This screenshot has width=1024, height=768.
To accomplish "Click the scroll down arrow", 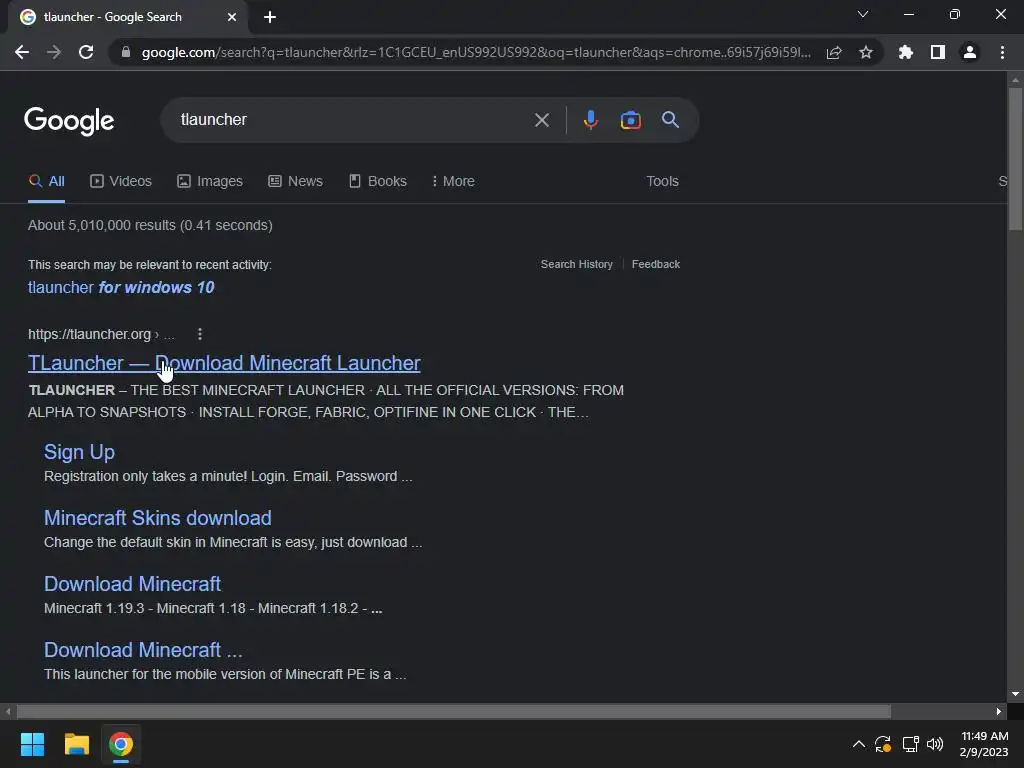I will click(1015, 694).
